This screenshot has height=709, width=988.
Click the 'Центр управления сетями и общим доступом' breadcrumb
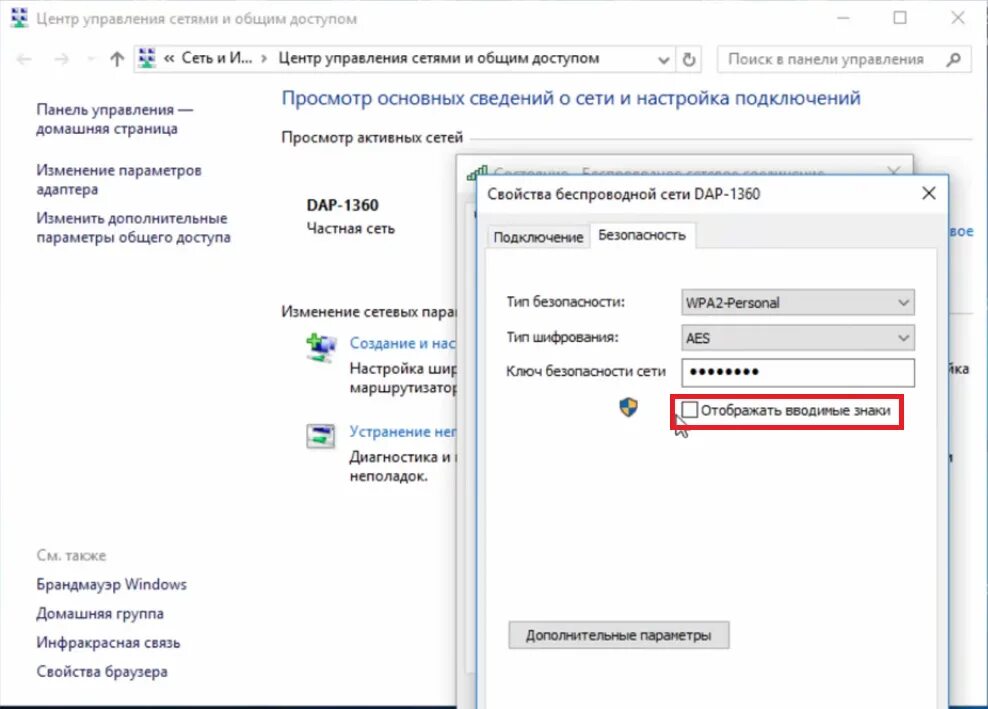tap(439, 58)
